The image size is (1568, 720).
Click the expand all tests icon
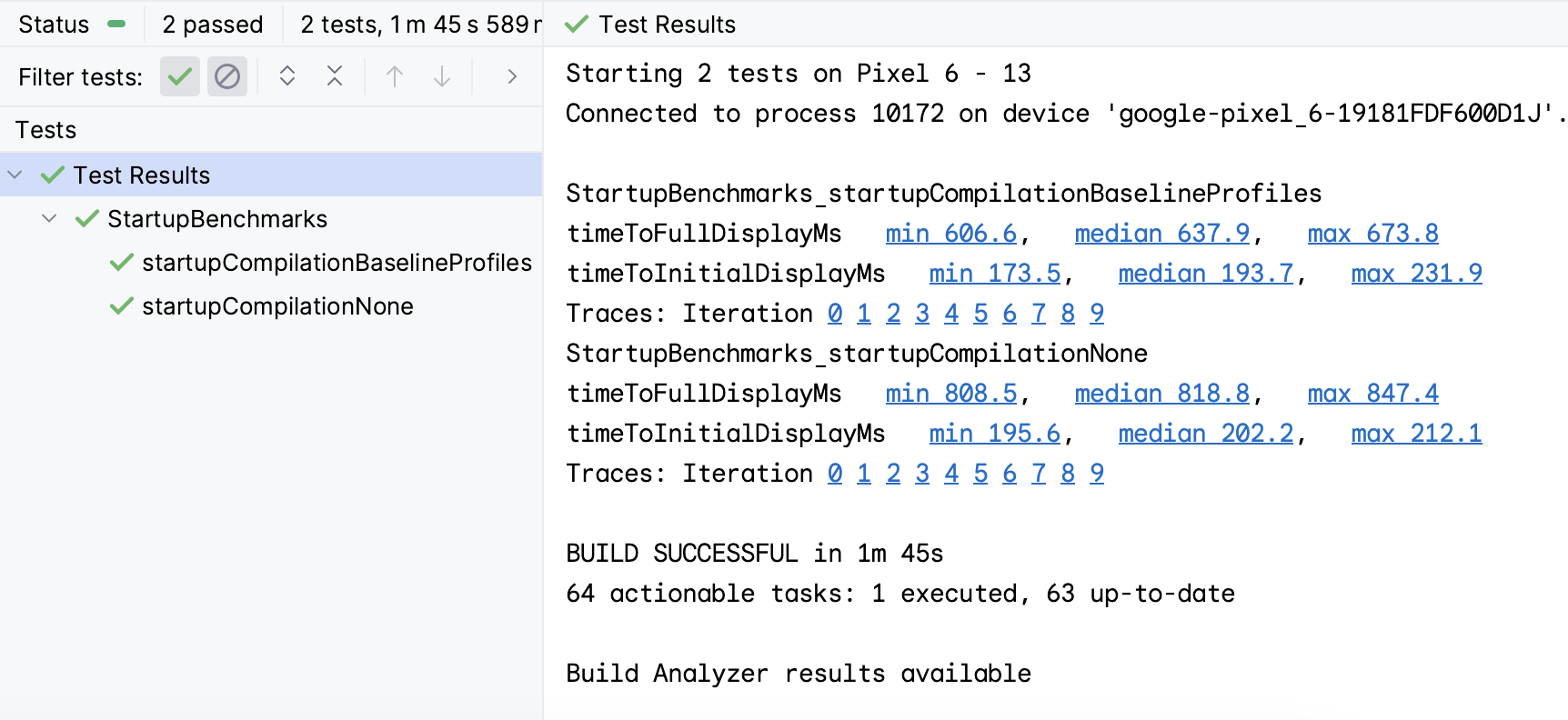pyautogui.click(x=287, y=76)
